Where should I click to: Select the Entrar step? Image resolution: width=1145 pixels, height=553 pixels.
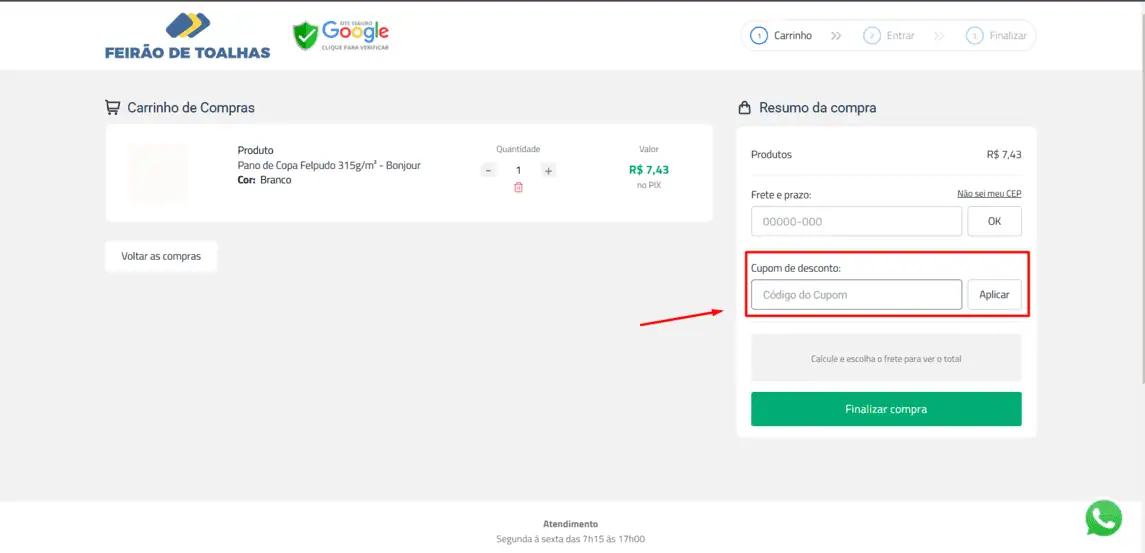tap(889, 35)
